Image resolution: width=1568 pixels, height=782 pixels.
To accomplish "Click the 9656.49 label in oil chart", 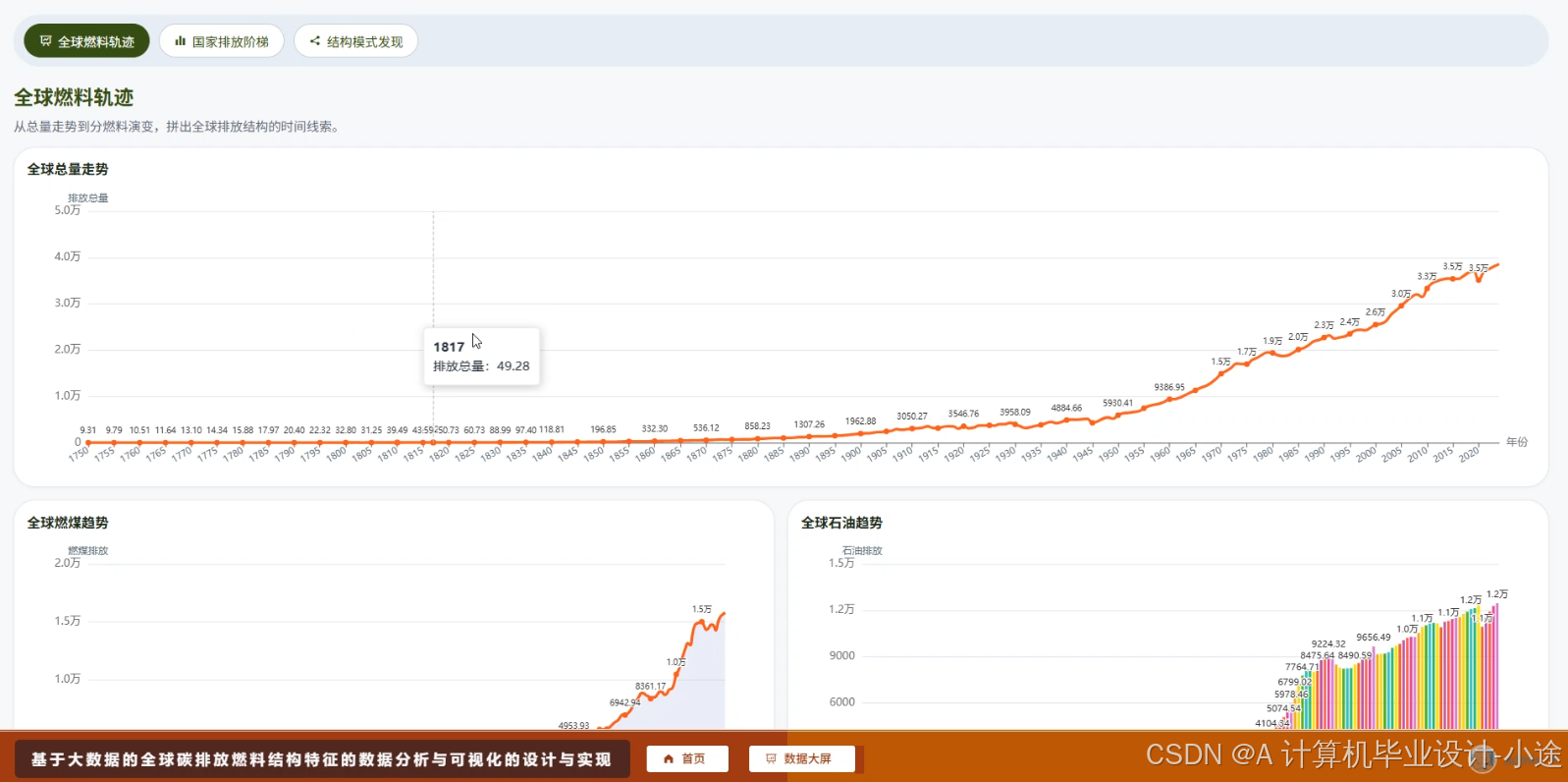I will point(1374,637).
